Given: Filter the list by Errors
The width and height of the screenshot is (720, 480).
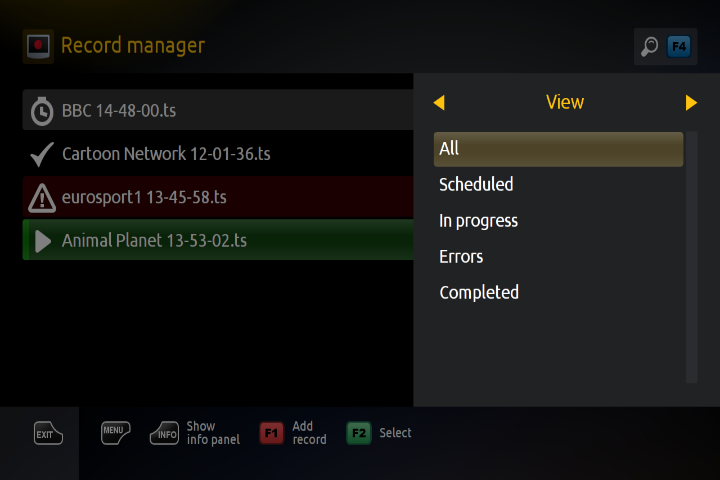Looking at the screenshot, I should coord(461,257).
